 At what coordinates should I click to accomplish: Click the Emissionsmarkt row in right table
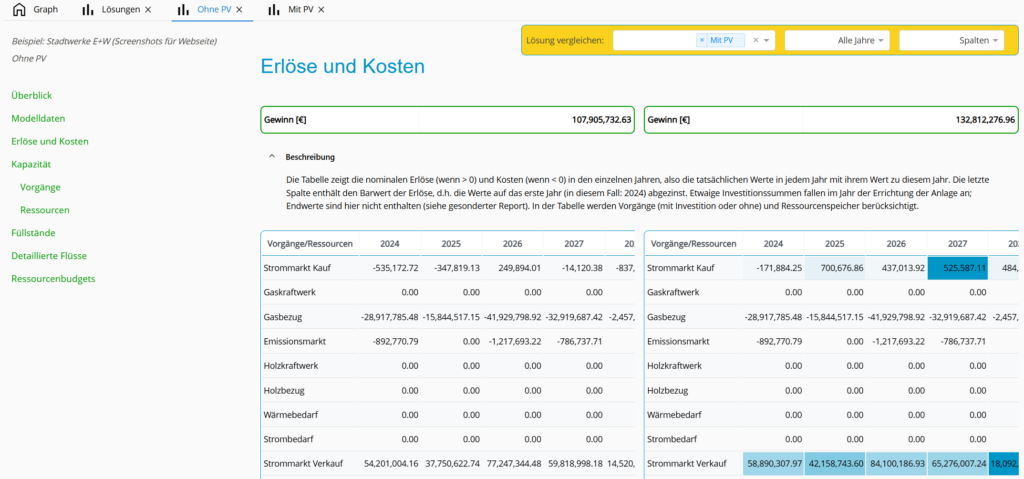[831, 341]
